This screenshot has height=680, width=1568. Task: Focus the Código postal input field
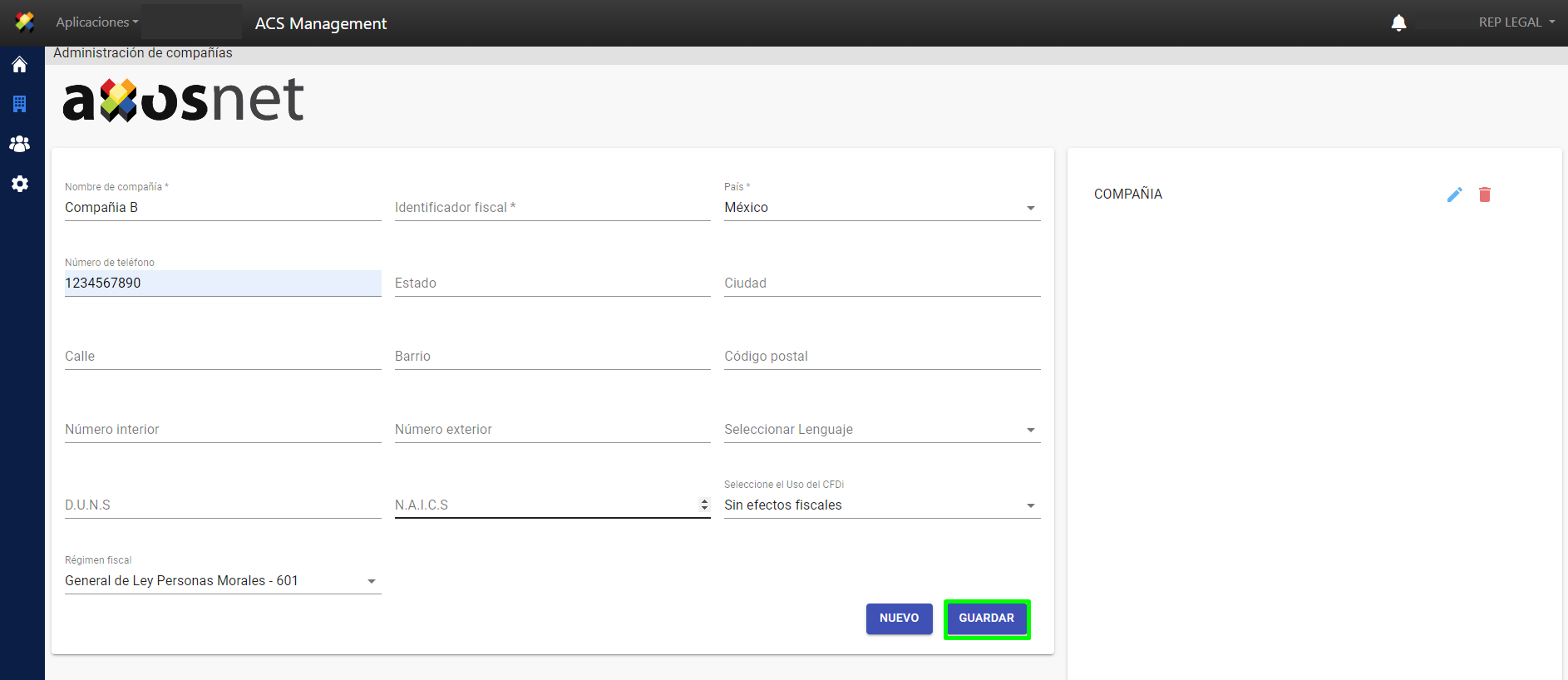[x=881, y=357]
